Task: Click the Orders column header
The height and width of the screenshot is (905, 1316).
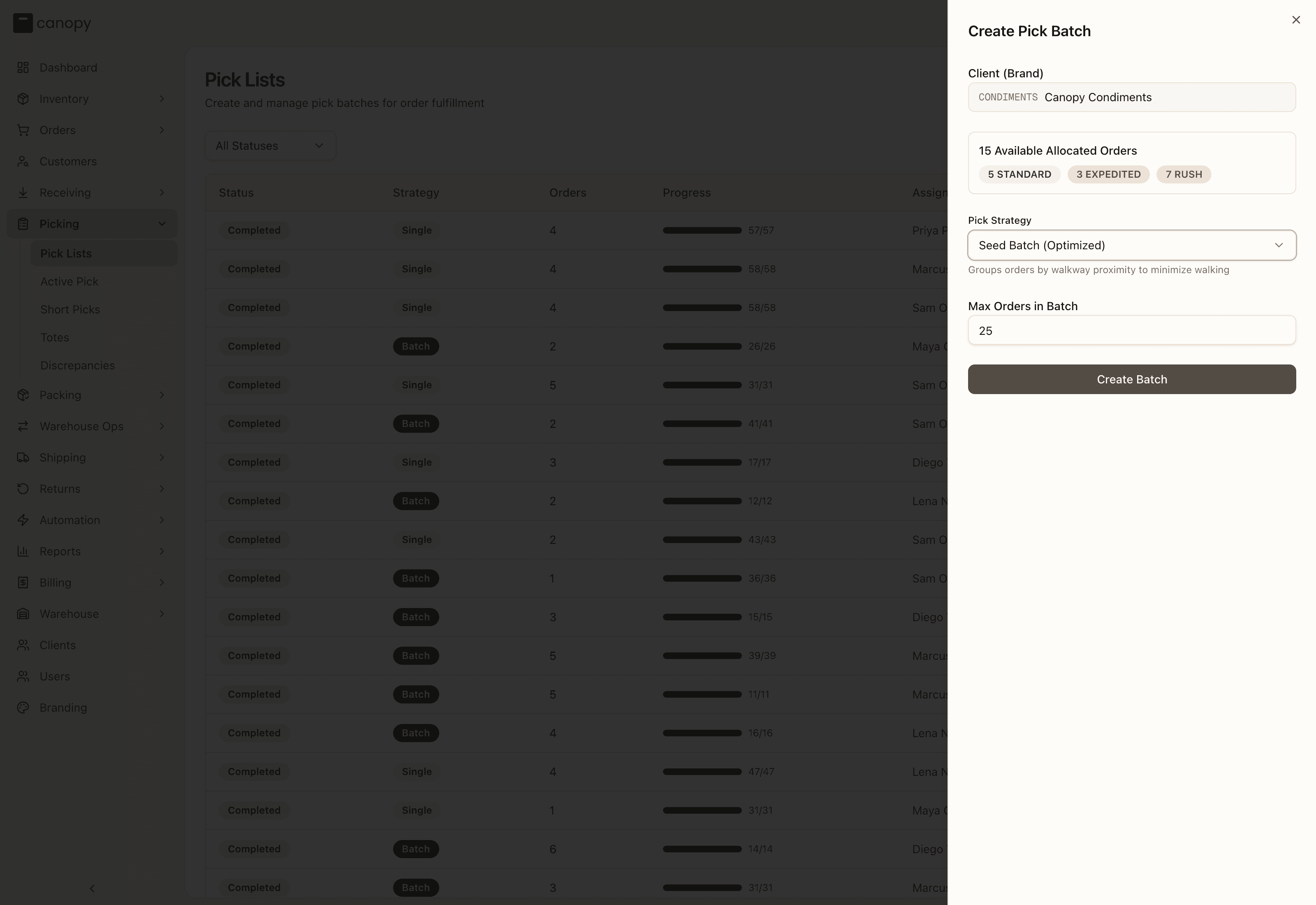Action: coord(568,193)
